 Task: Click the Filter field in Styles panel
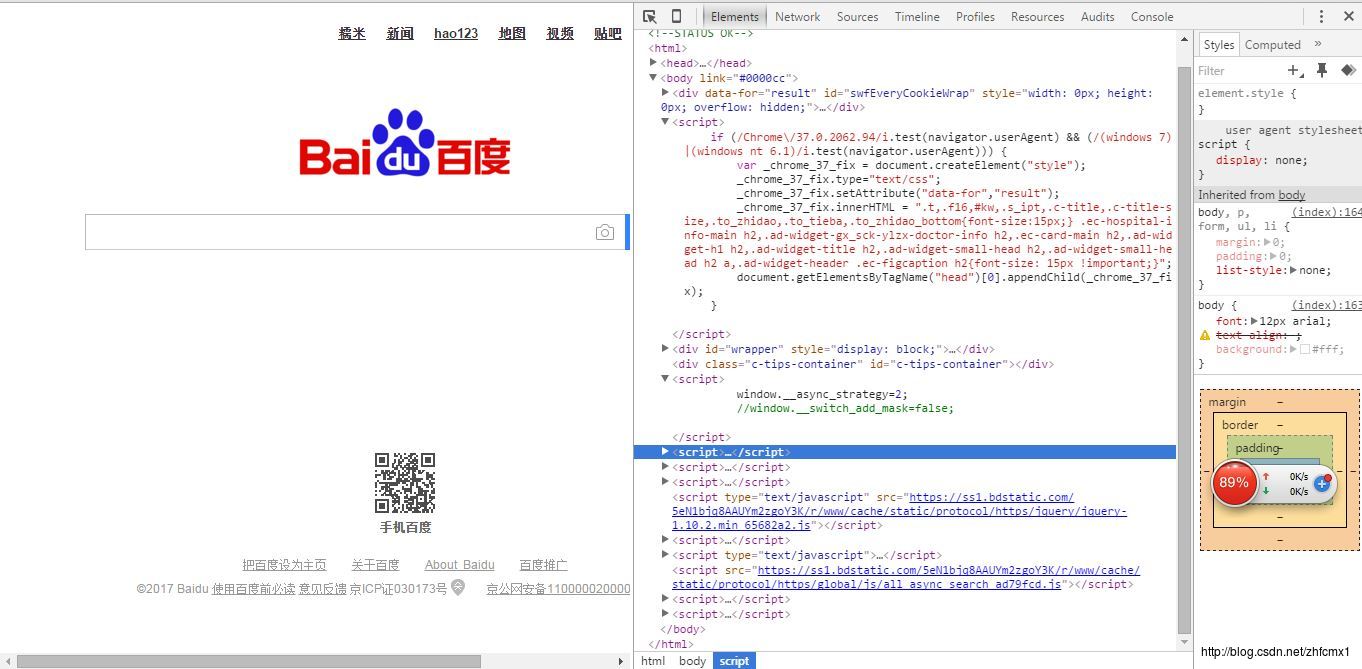pyautogui.click(x=1240, y=70)
